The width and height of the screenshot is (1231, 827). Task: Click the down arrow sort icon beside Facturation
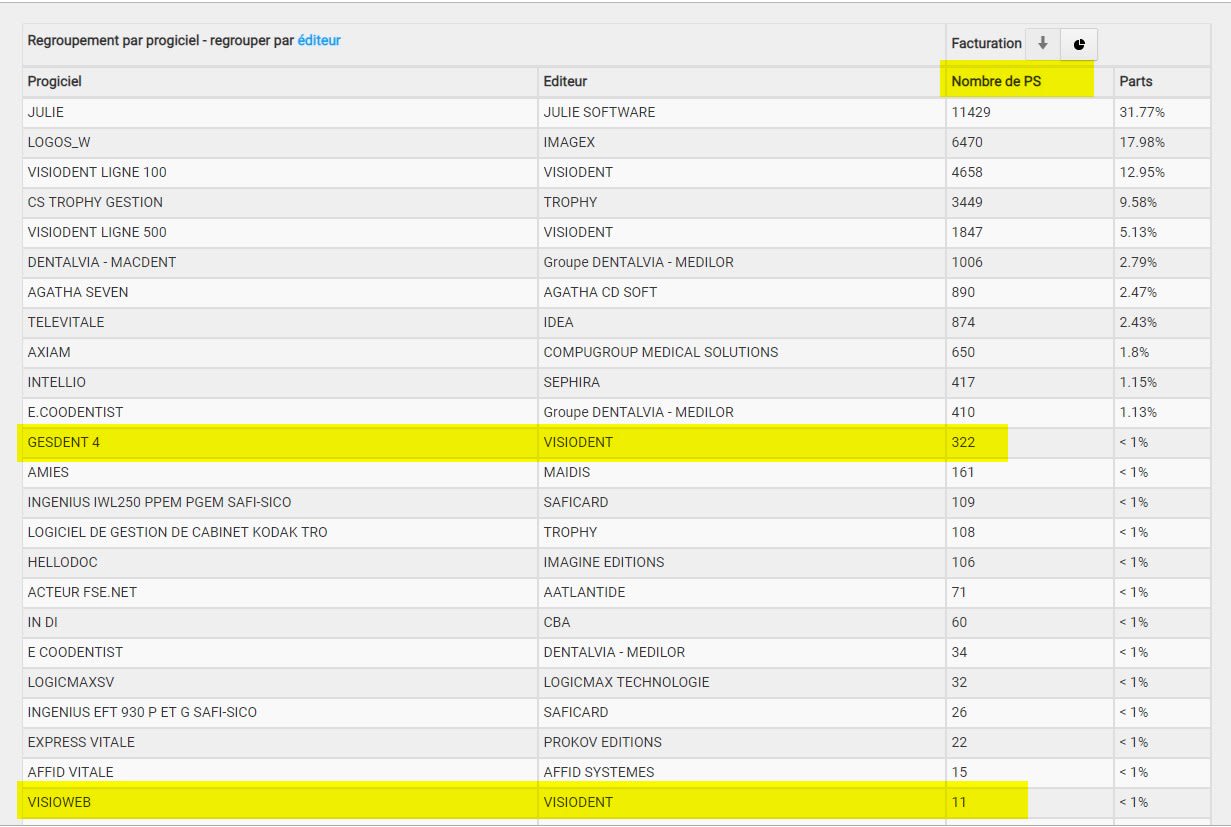pos(1042,44)
